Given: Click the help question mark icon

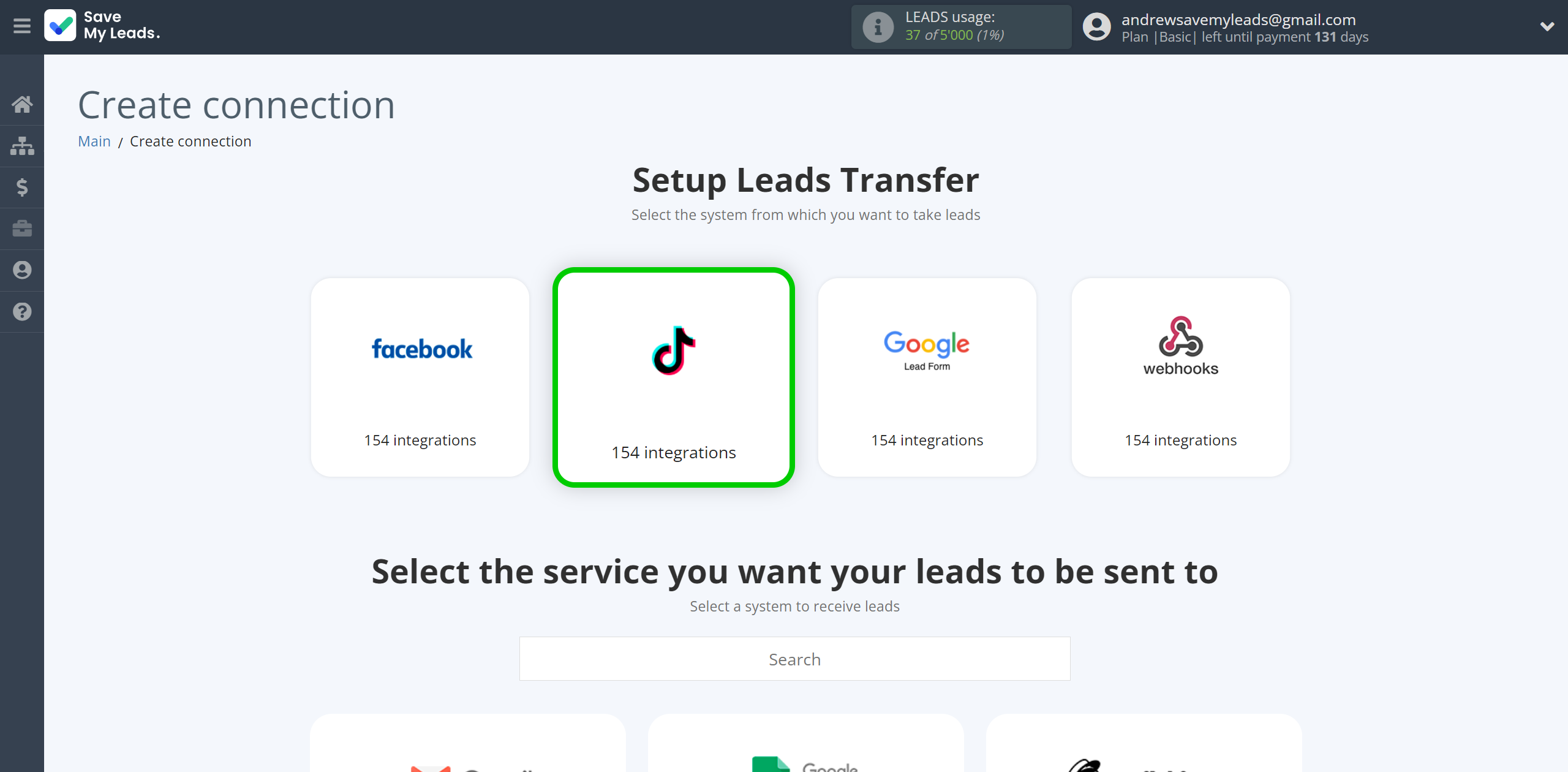Looking at the screenshot, I should pos(22,311).
